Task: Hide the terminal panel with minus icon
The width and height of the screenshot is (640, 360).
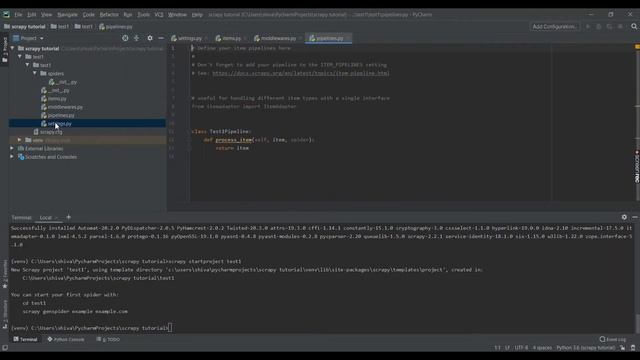Action: 635,217
